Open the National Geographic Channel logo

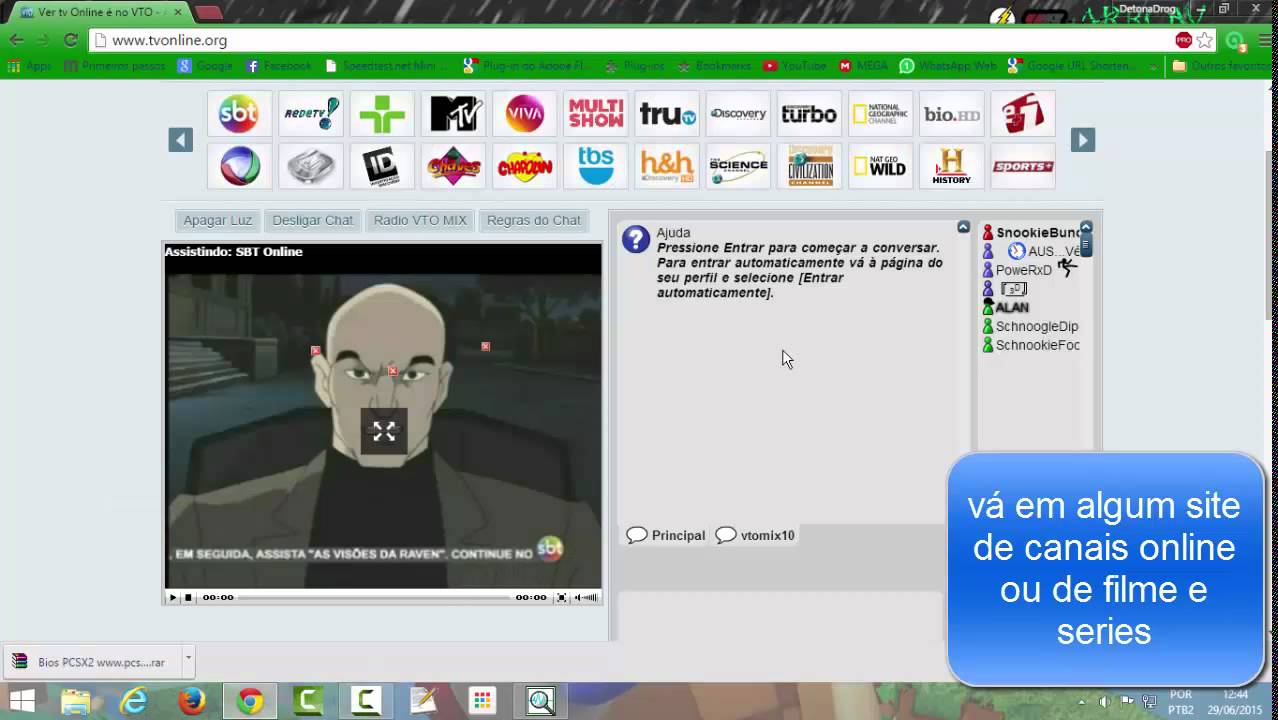click(x=880, y=114)
